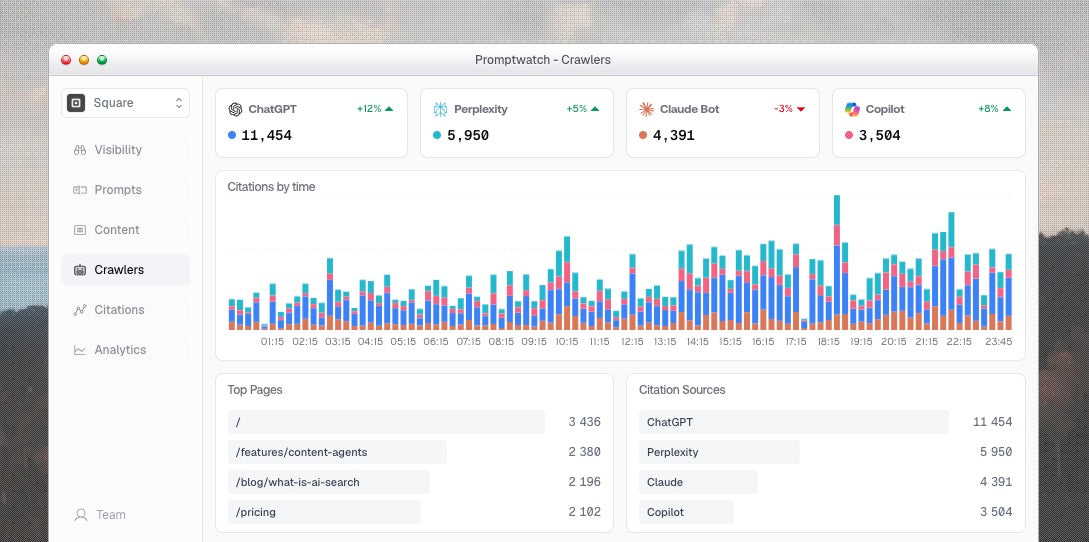The height and width of the screenshot is (542, 1089).
Task: Click the red down arrow beside -3%
Action: 801,109
